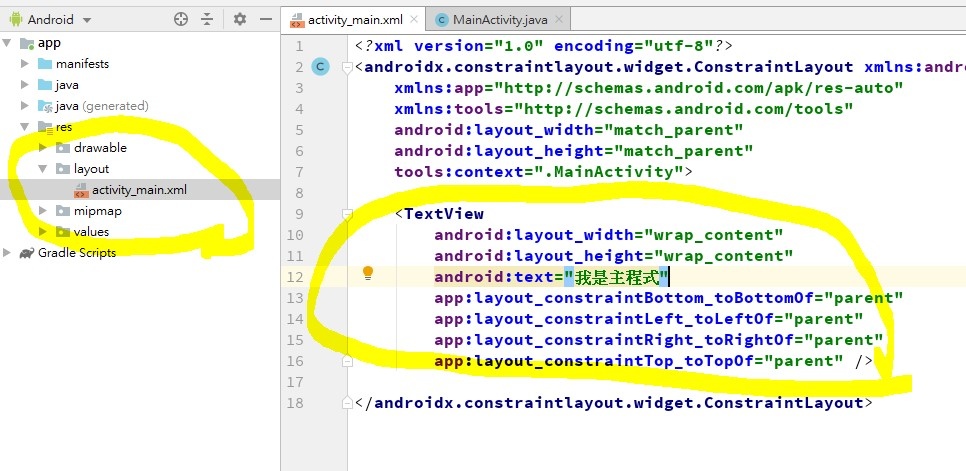Click layout_height="wrap_content" on line 11

pos(614,256)
